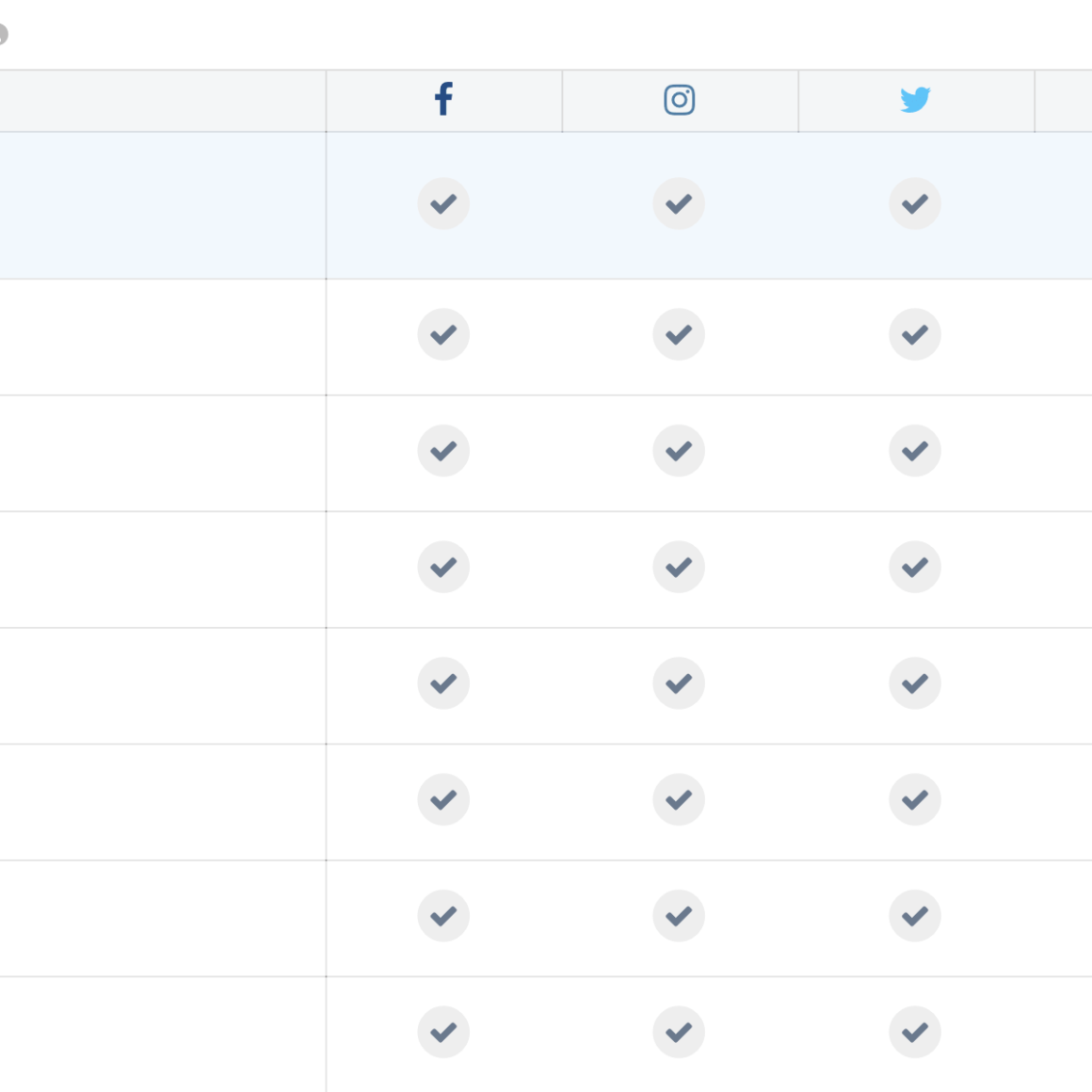
Task: Toggle fourth row Twitter checkmark
Action: pyautogui.click(x=915, y=567)
